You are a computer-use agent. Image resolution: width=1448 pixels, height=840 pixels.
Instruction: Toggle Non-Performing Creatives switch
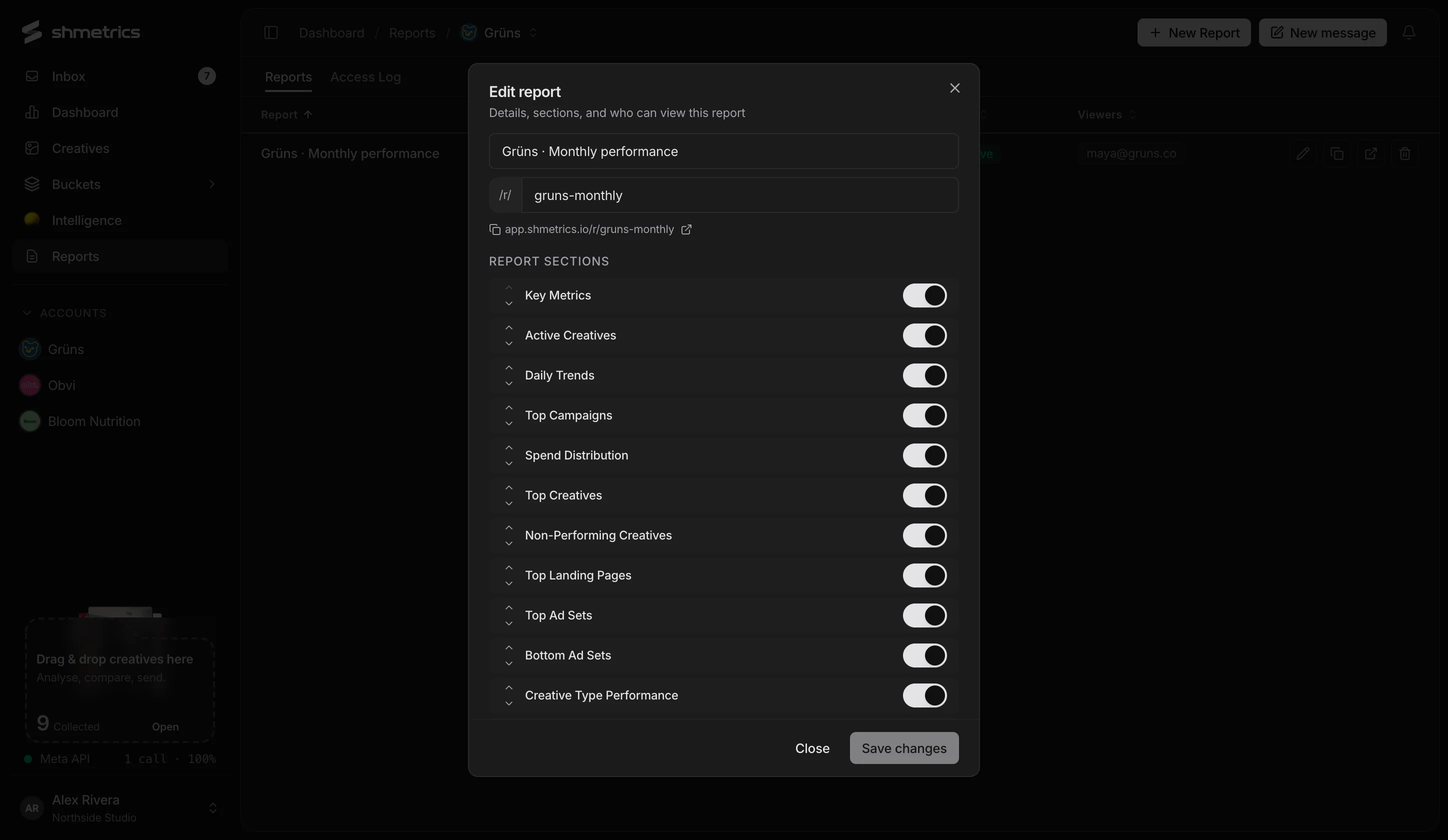[x=924, y=535]
